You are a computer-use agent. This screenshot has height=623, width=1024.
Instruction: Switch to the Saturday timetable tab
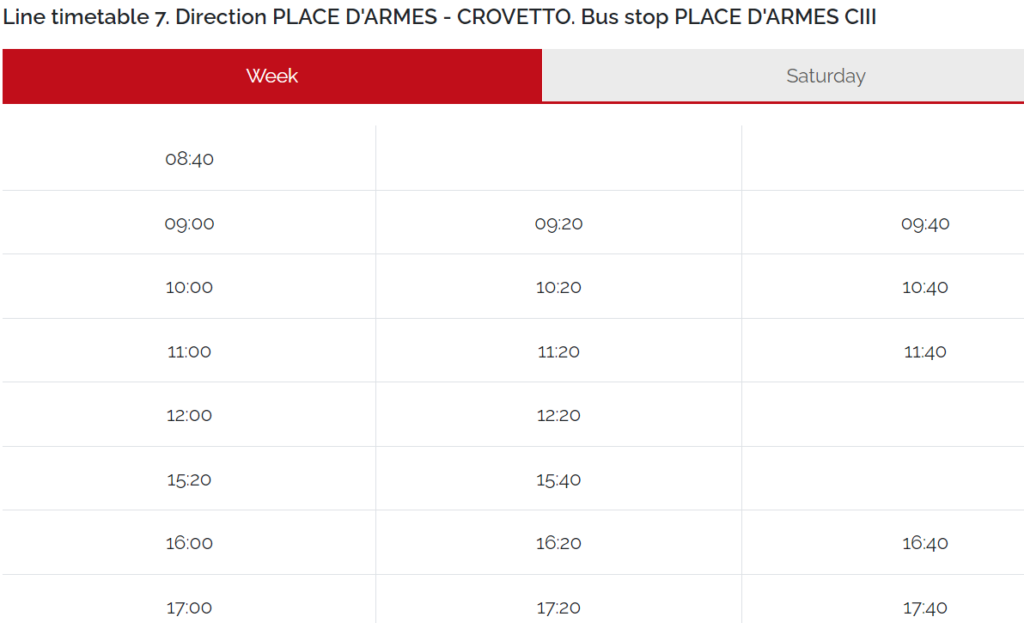pos(825,75)
